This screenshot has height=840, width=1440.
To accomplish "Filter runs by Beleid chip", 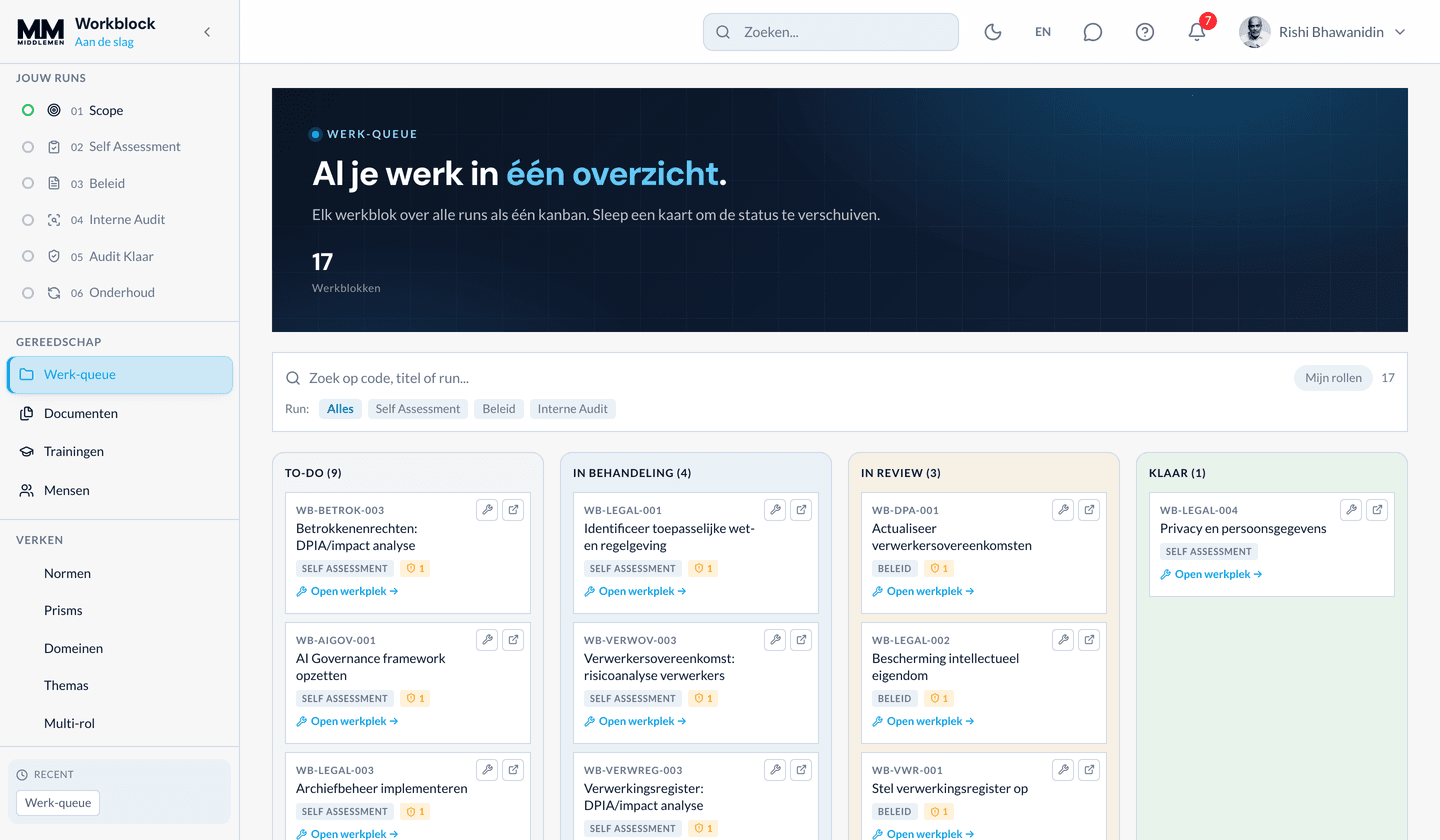I will pos(499,409).
